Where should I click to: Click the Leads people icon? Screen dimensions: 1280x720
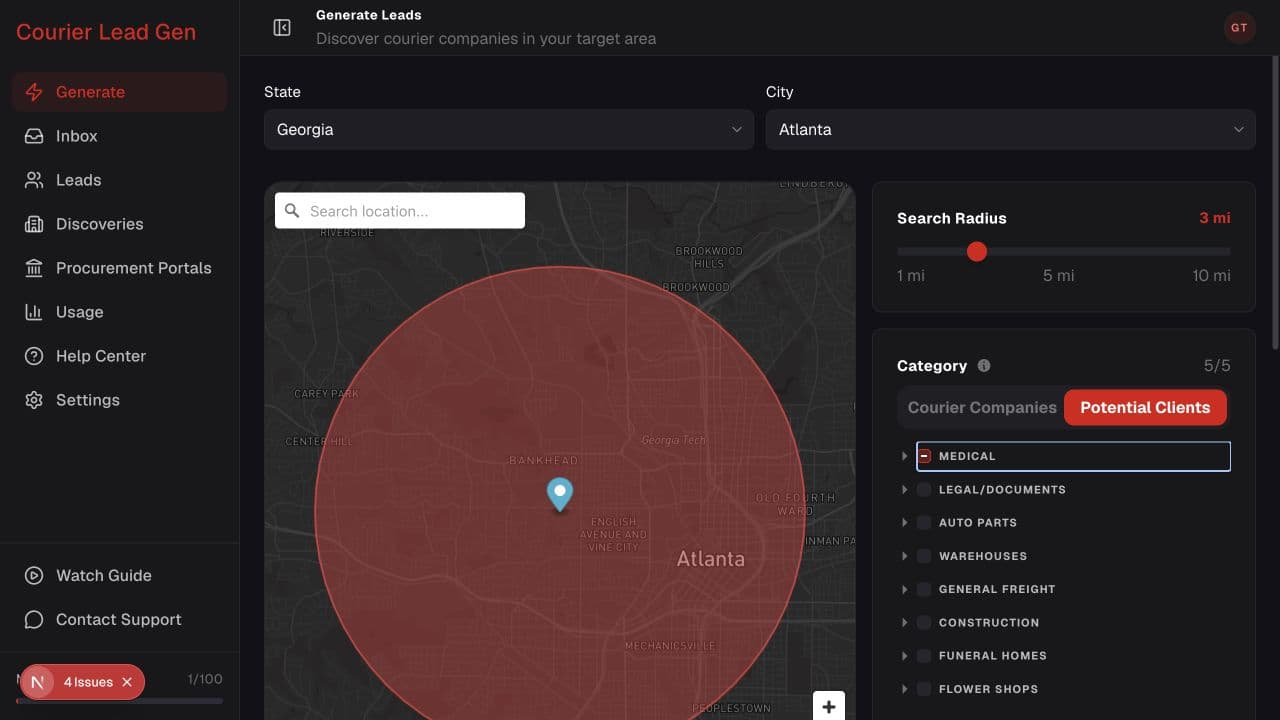[34, 180]
